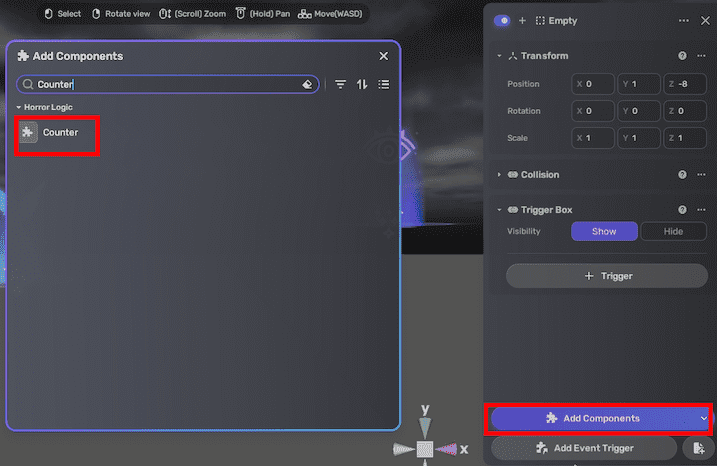Open the filter icon in Add Components
Viewport: 717px width, 466px height.
click(340, 85)
